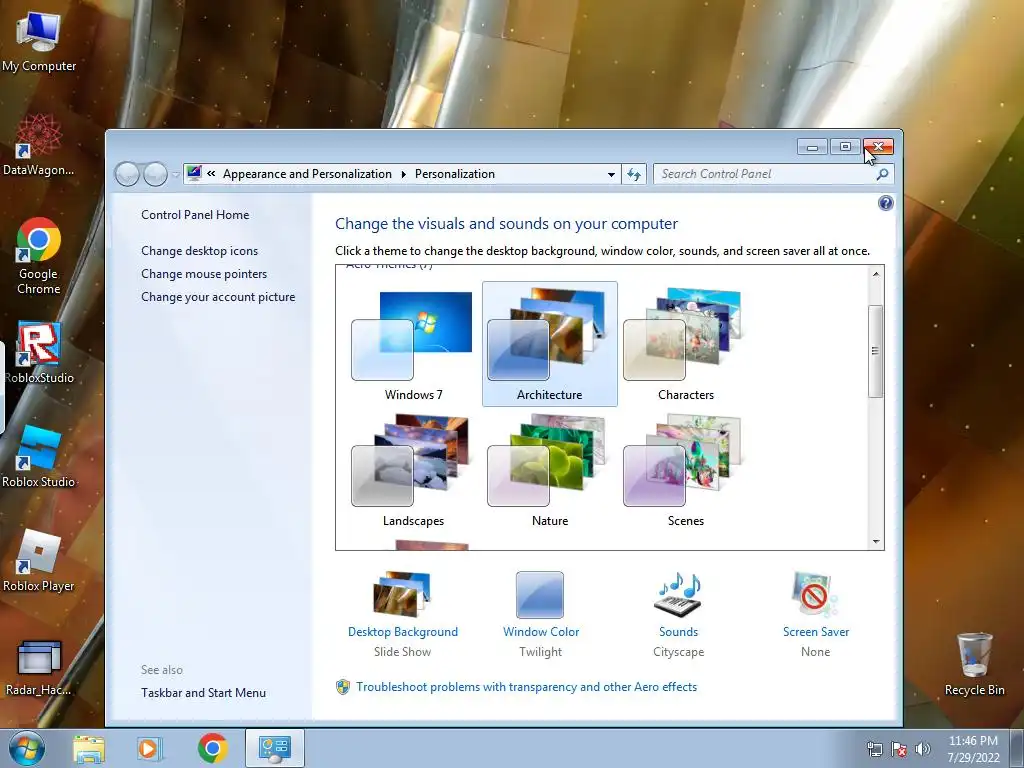Select the DataWagon desktop shortcut

(x=39, y=146)
